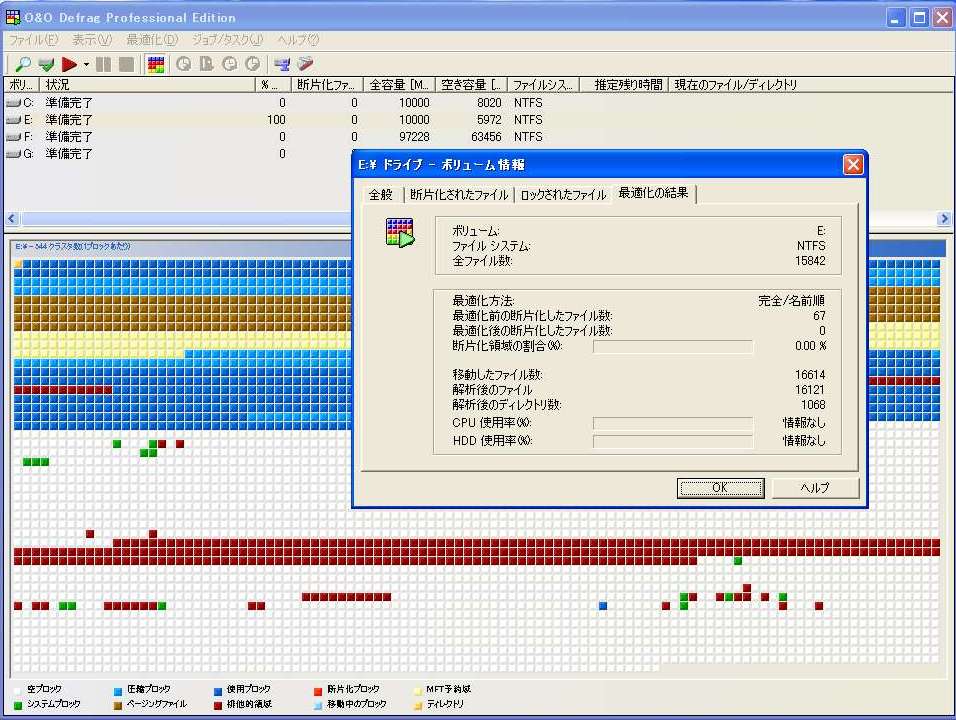Select the E: drive row icon

[13, 120]
